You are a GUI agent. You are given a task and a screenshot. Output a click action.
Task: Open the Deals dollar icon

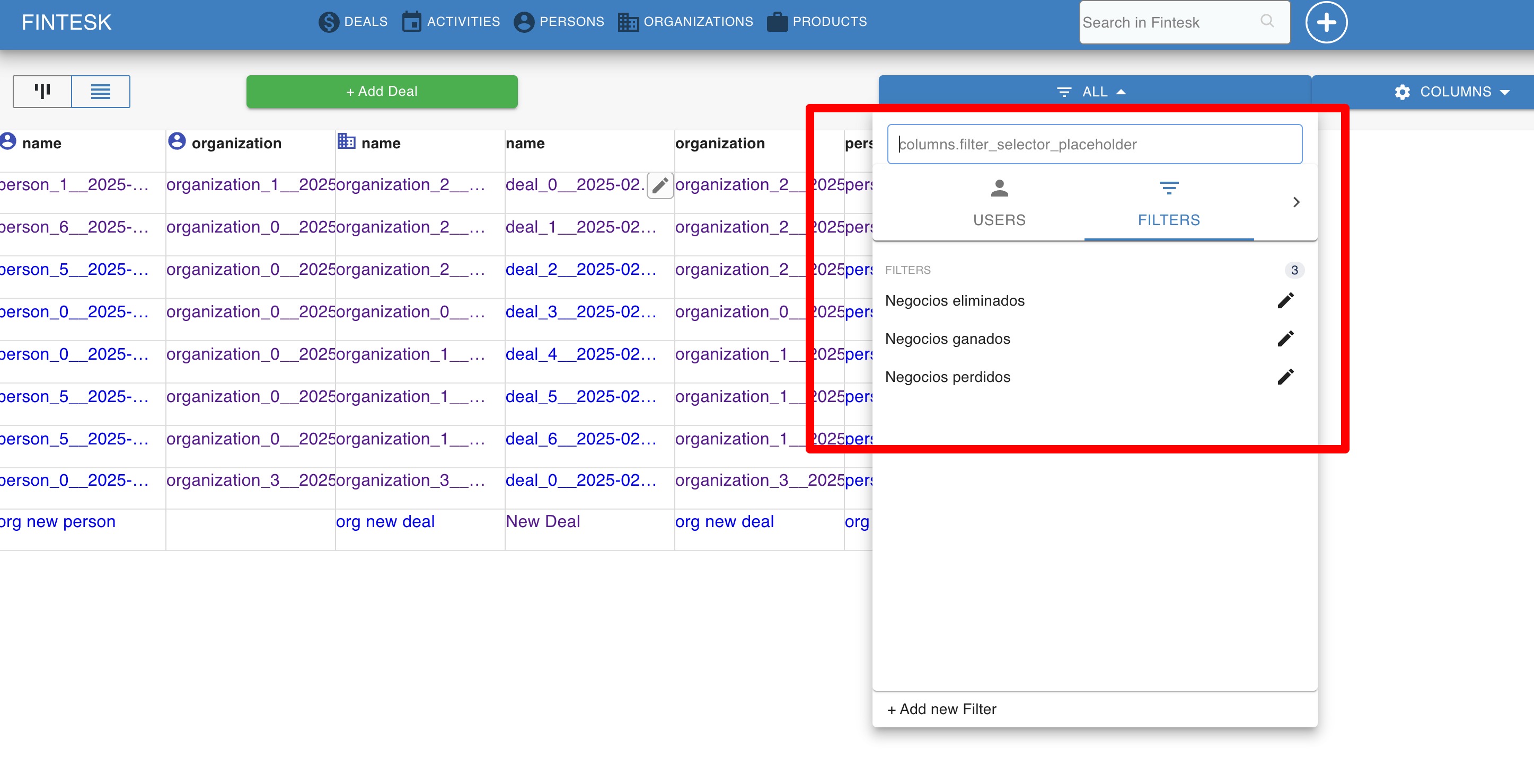point(329,22)
